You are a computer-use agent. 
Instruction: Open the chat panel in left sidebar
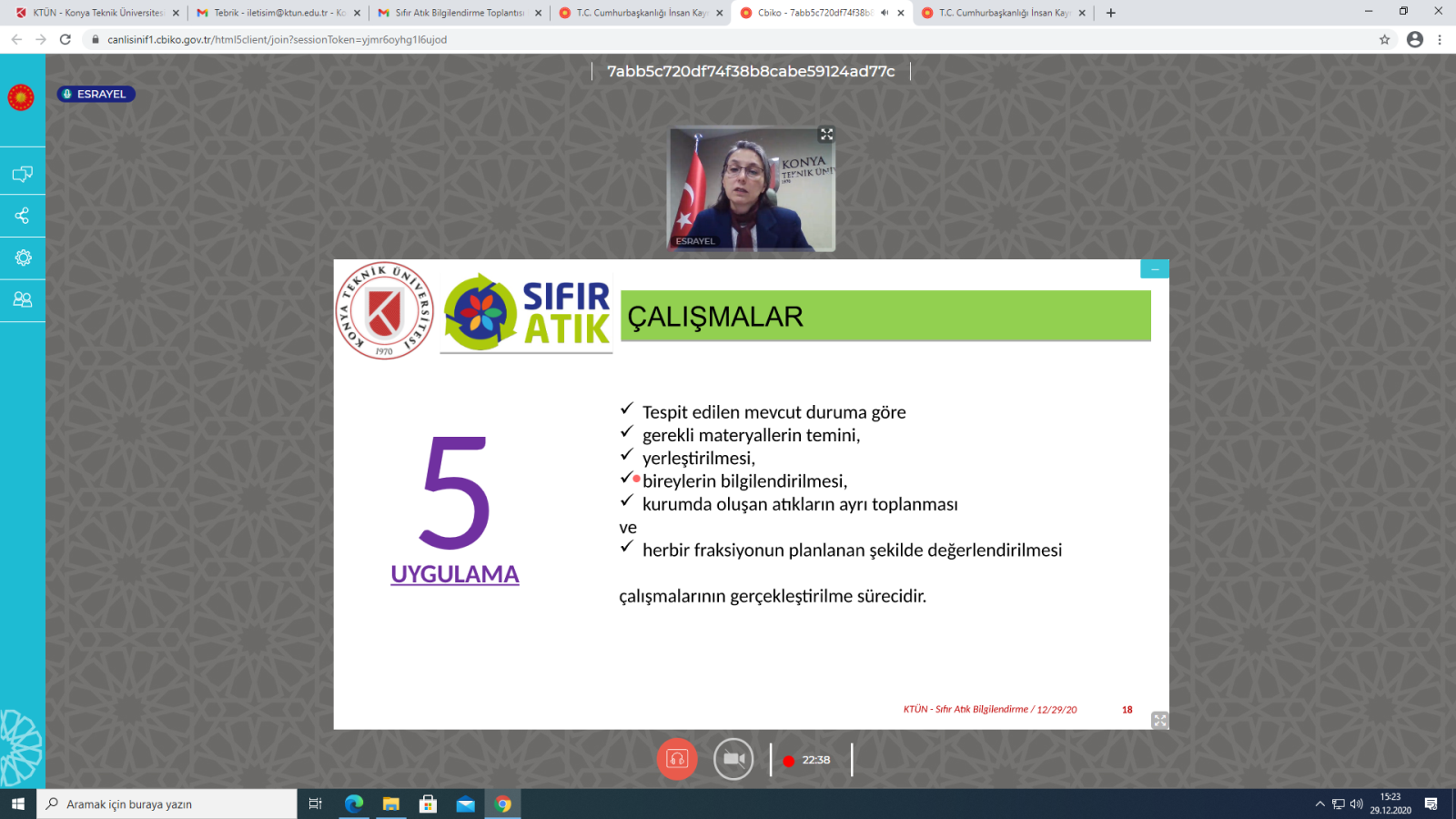(22, 174)
